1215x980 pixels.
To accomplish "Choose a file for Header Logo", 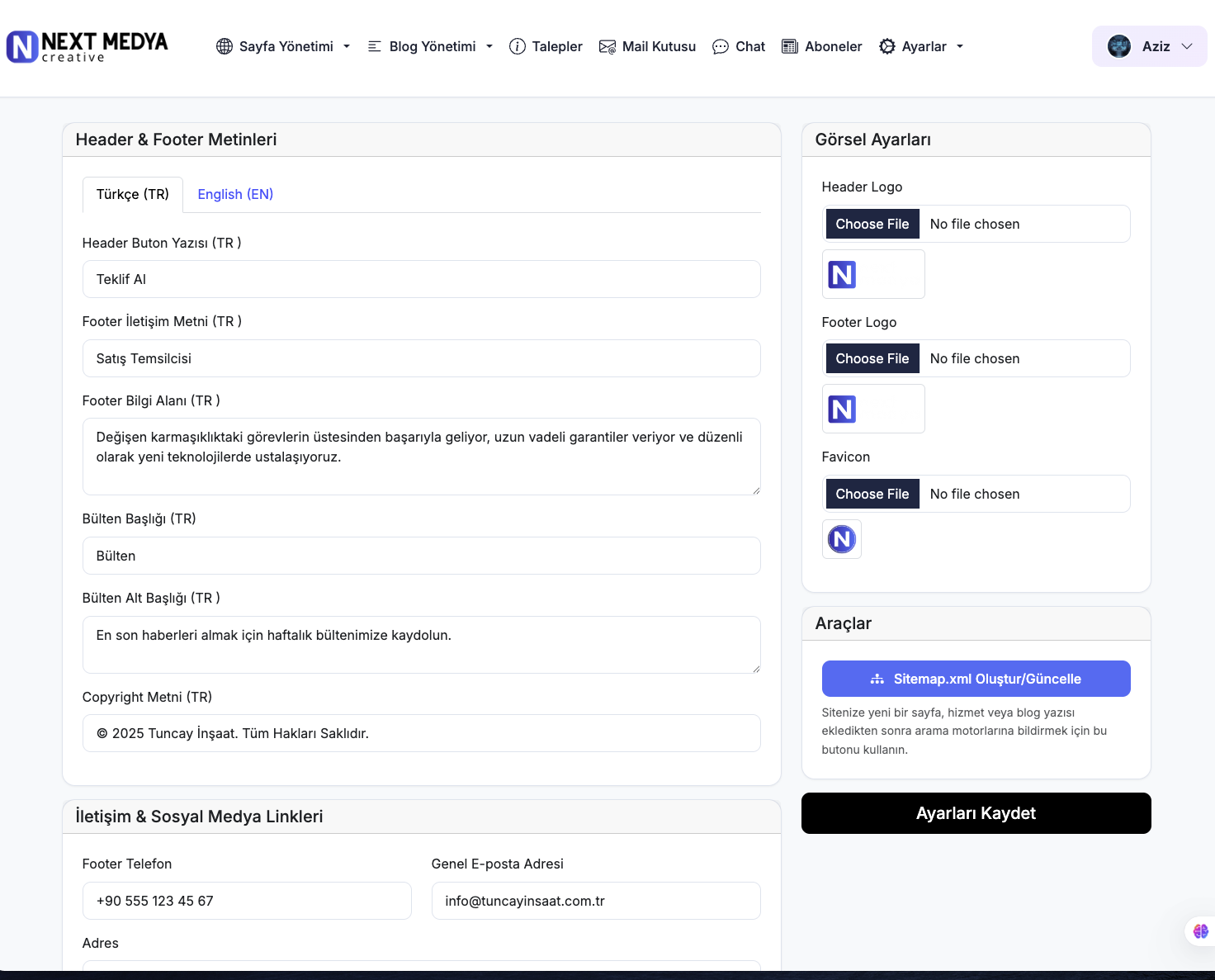I will pyautogui.click(x=872, y=225).
